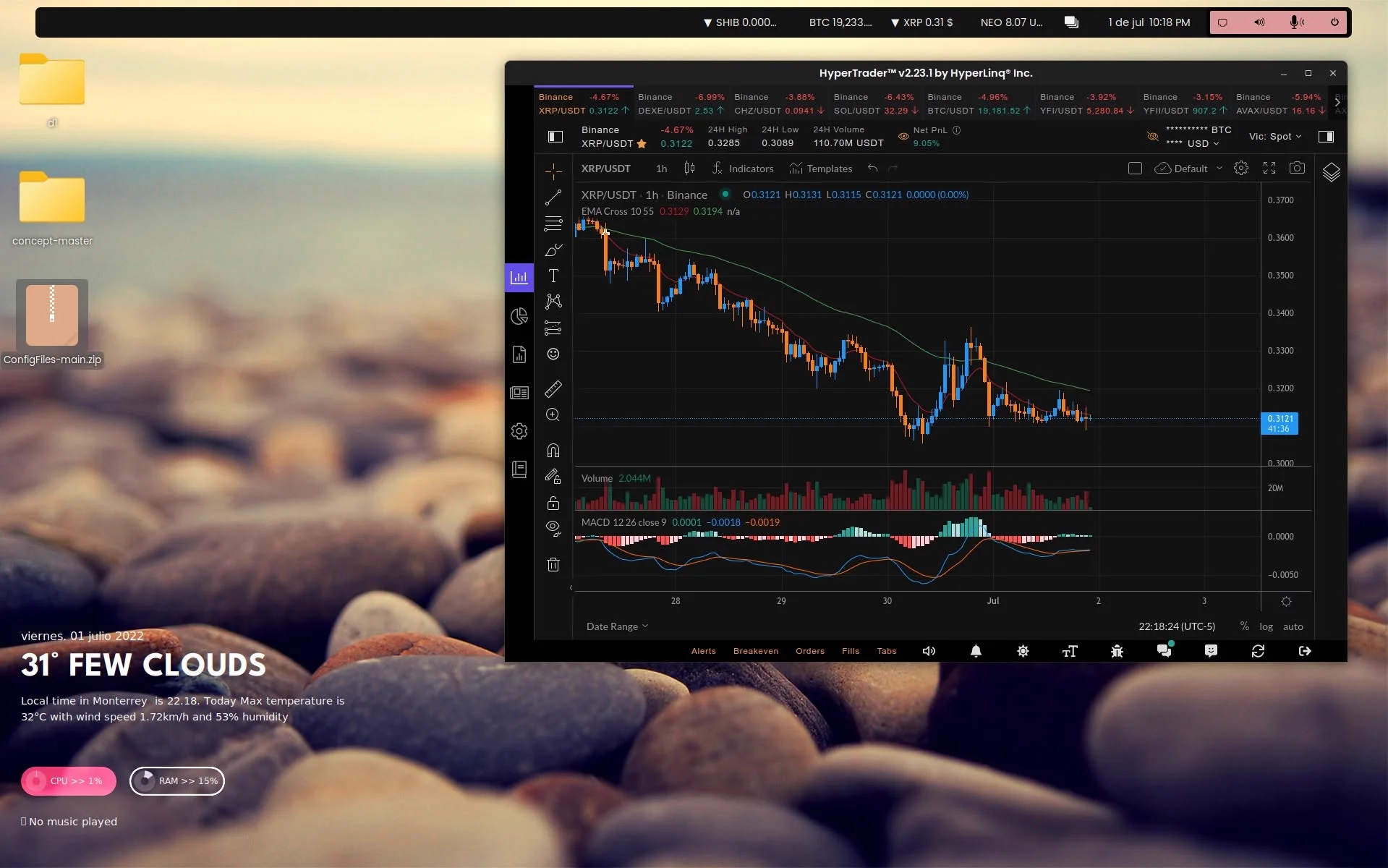Open the Indicators menu
This screenshot has height=868, width=1388.
pos(743,169)
